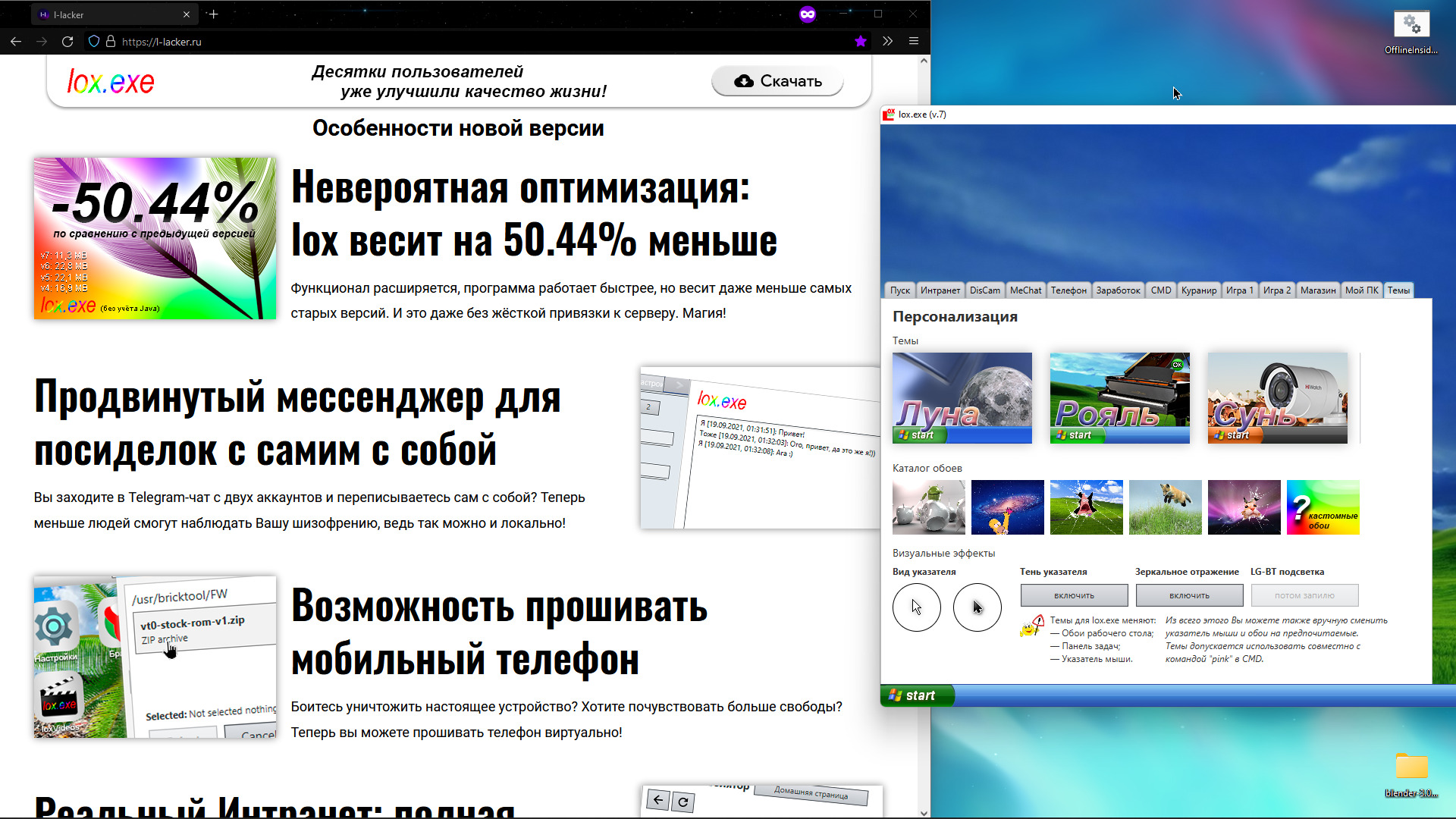Image resolution: width=1456 pixels, height=819 pixels.
Task: Click the purple bookmark star icon
Action: [x=860, y=42]
